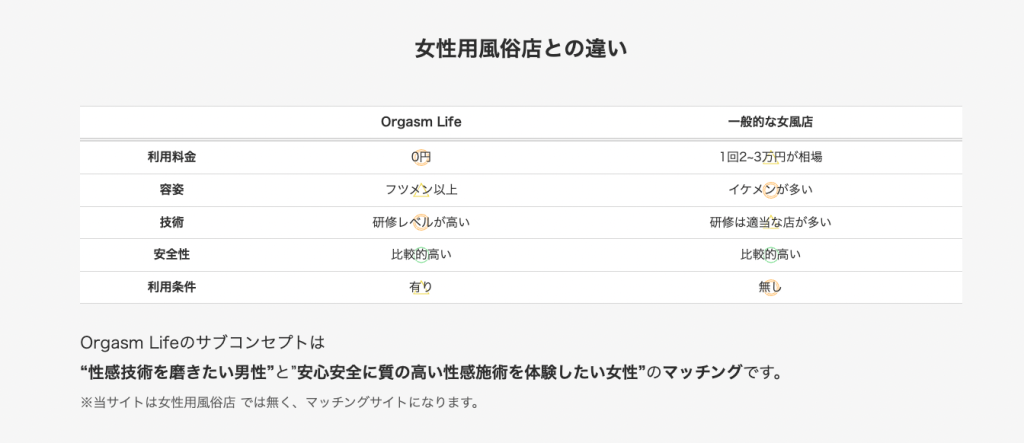This screenshot has width=1024, height=443.
Task: Click the ※当サイトは女性用風俗店 footnote
Action: point(279,404)
